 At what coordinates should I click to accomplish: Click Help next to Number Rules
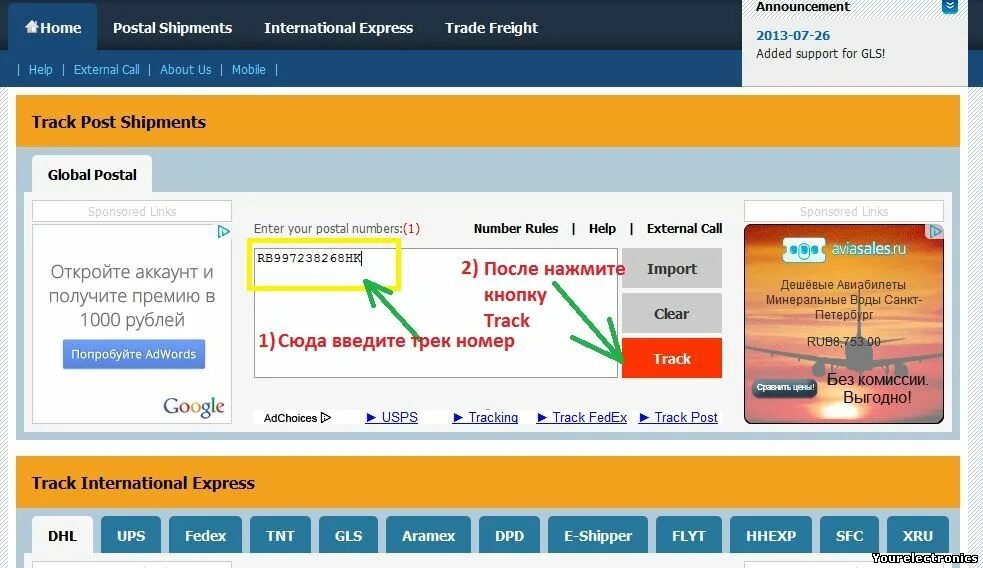tap(602, 228)
